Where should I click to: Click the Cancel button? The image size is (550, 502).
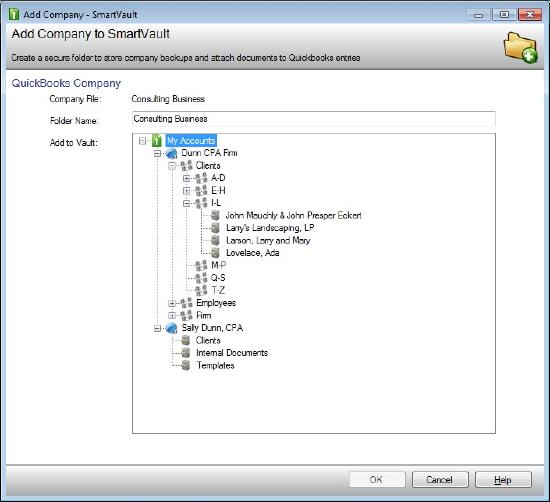click(x=440, y=480)
